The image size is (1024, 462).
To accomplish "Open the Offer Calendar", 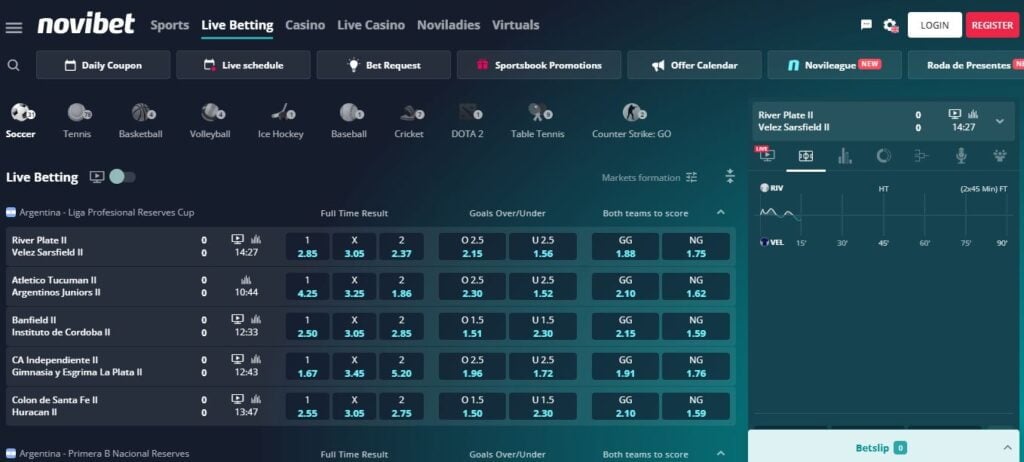I will pyautogui.click(x=694, y=65).
